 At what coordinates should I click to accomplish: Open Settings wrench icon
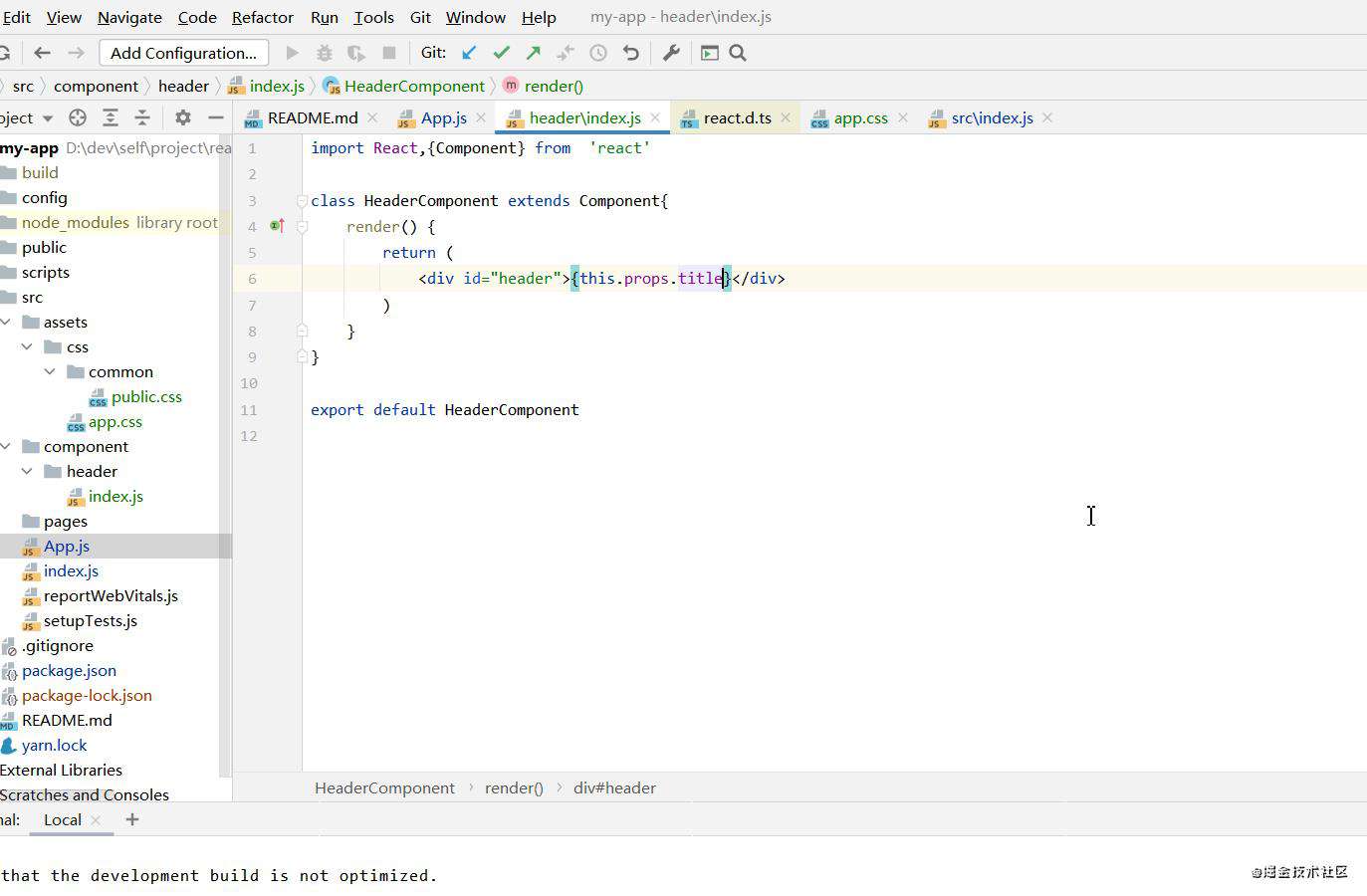[671, 53]
